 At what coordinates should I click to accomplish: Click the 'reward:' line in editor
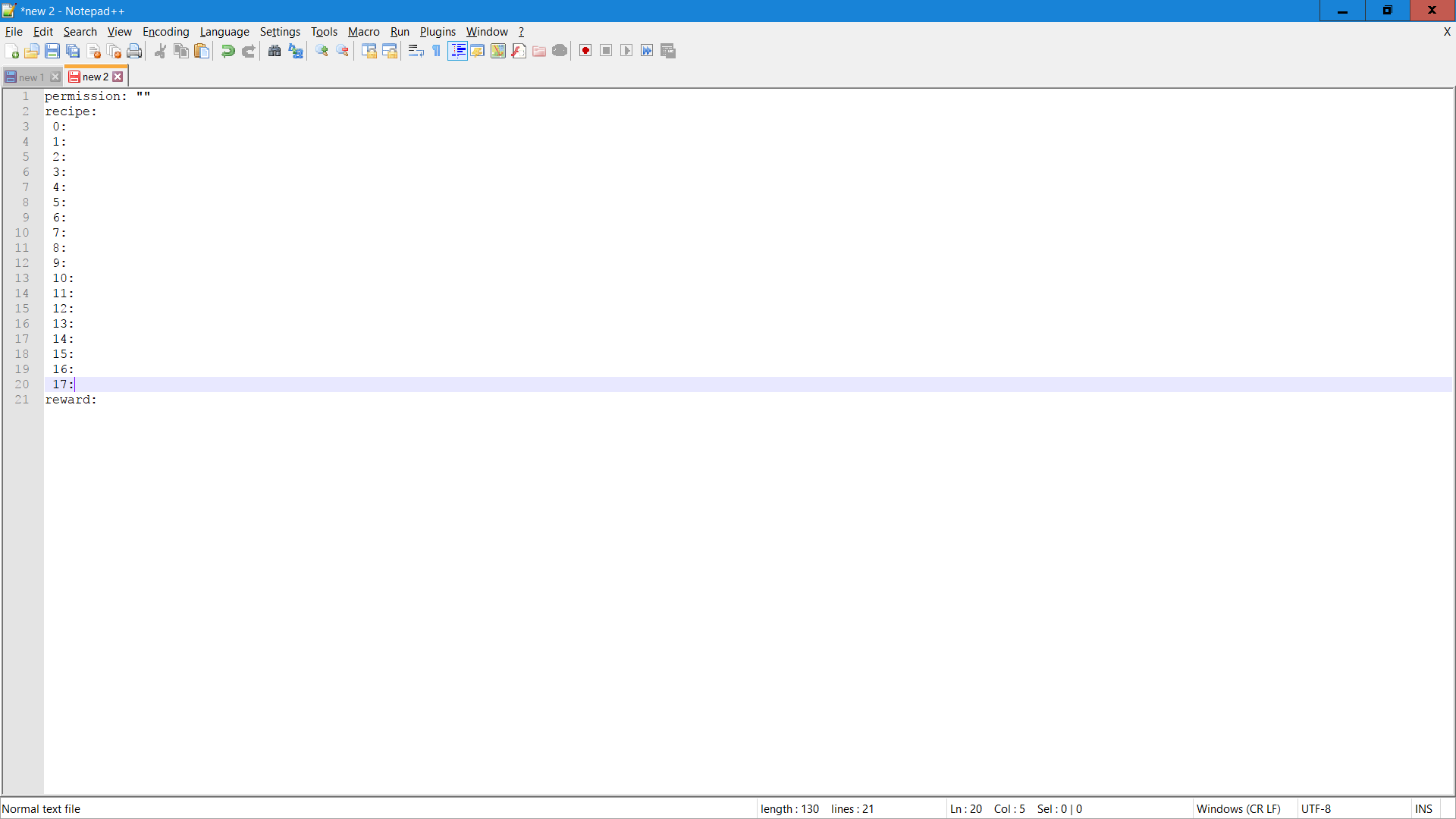71,400
